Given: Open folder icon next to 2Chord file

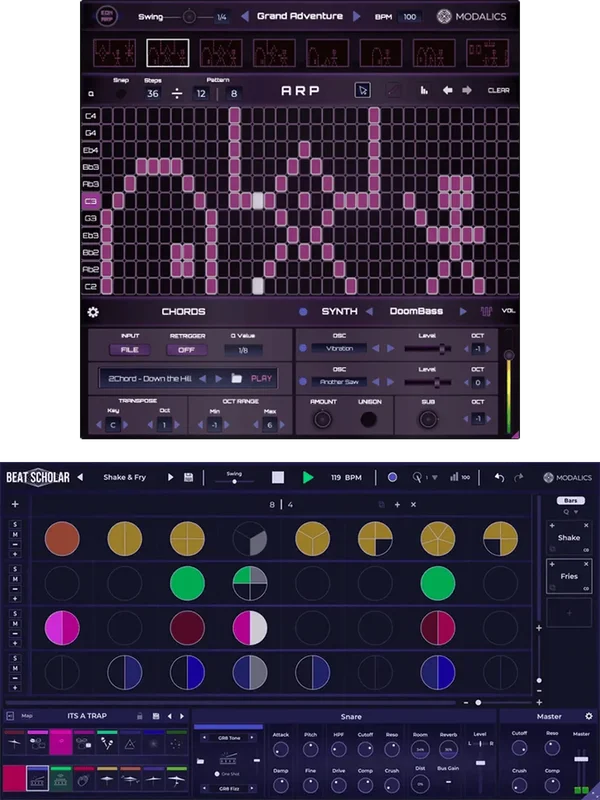Looking at the screenshot, I should pyautogui.click(x=236, y=378).
